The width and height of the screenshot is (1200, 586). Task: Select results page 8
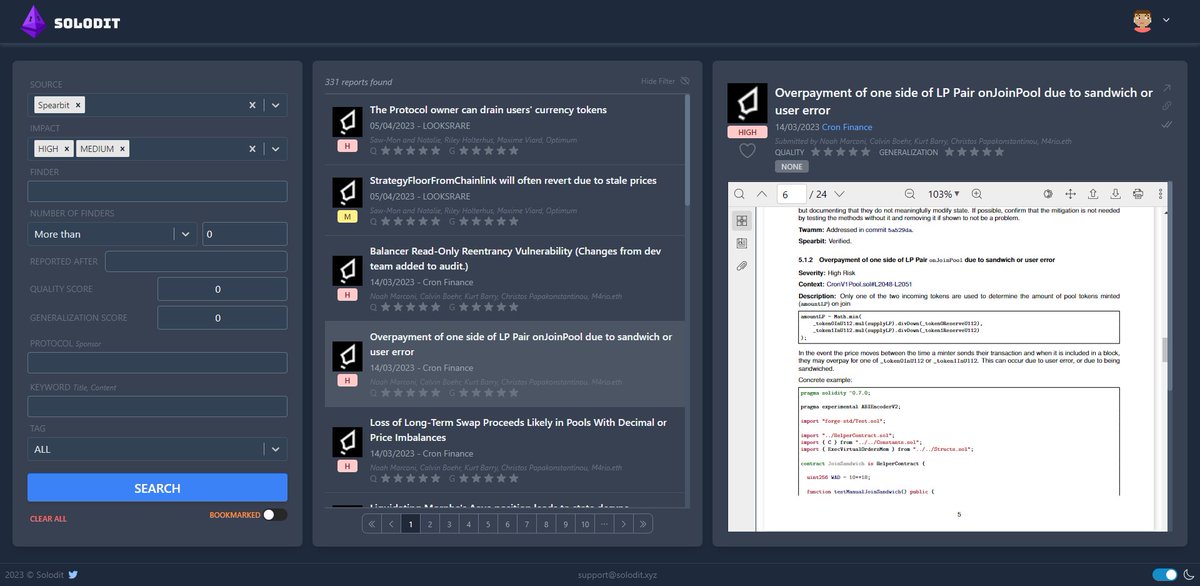click(546, 523)
